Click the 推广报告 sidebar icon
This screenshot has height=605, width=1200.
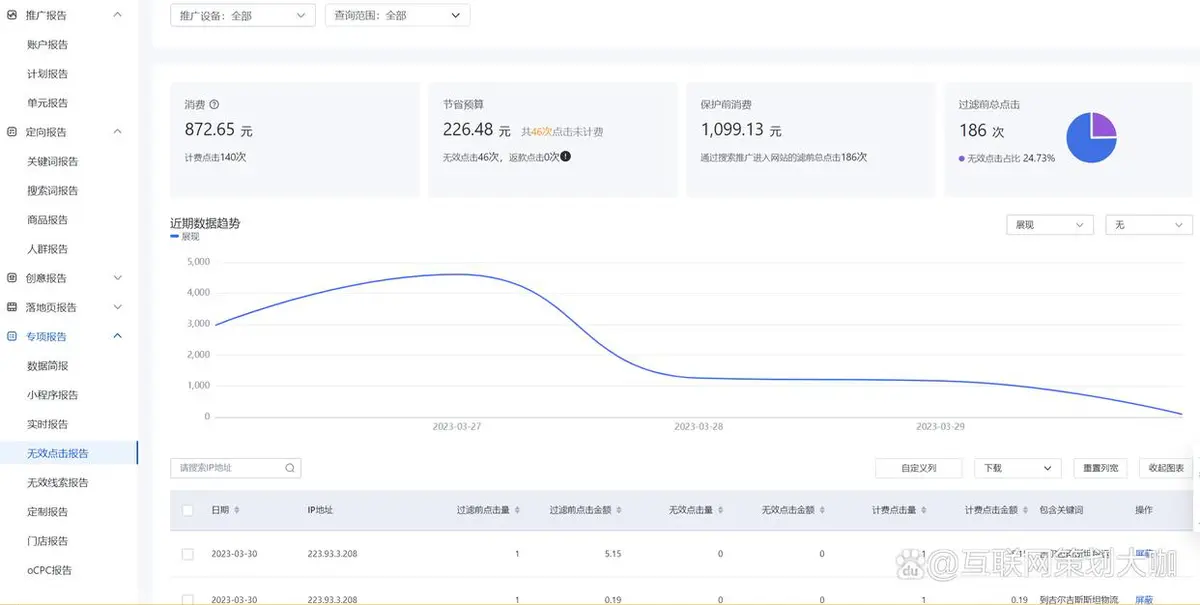coord(12,15)
